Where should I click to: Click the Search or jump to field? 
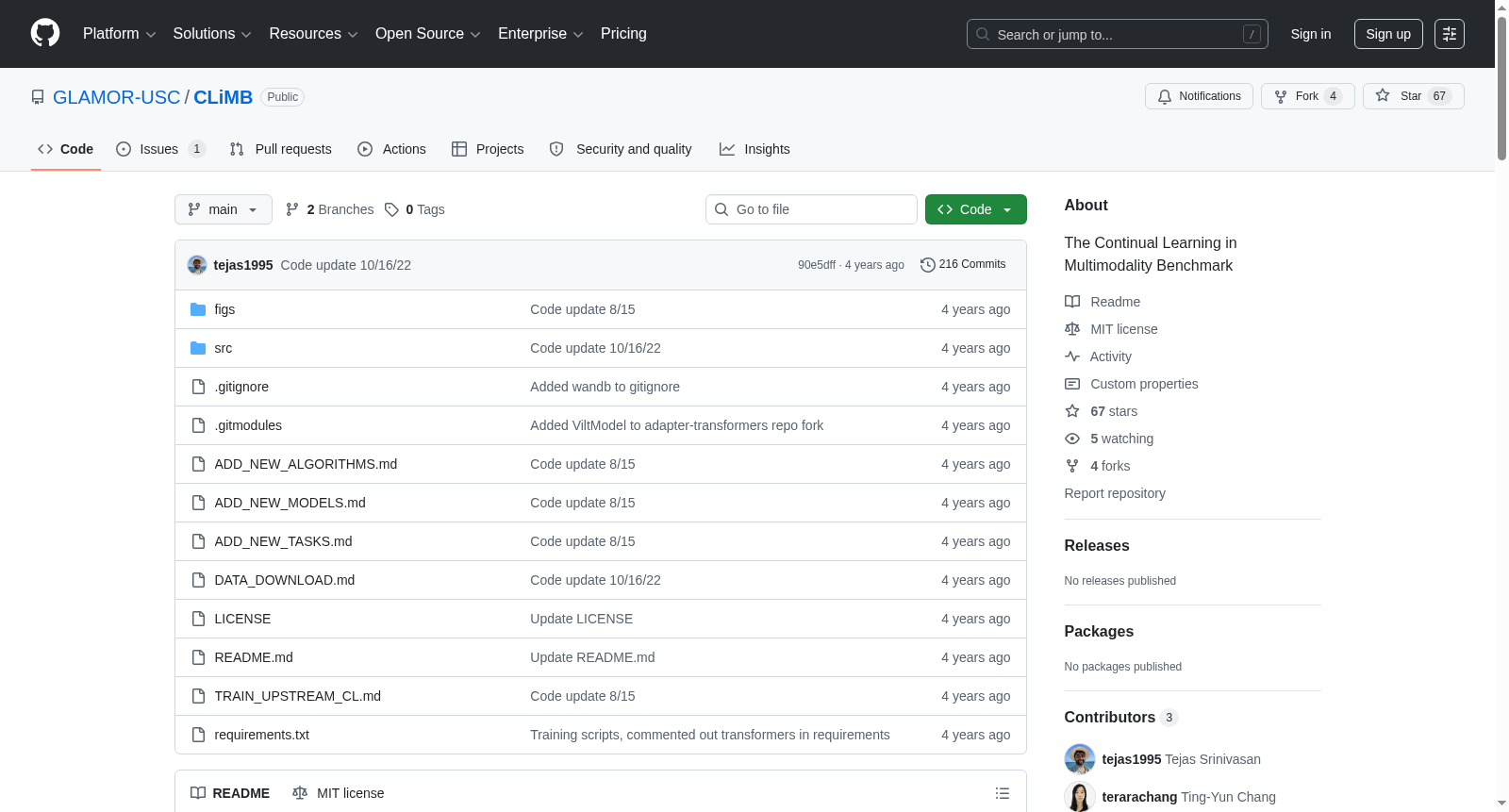point(1118,34)
